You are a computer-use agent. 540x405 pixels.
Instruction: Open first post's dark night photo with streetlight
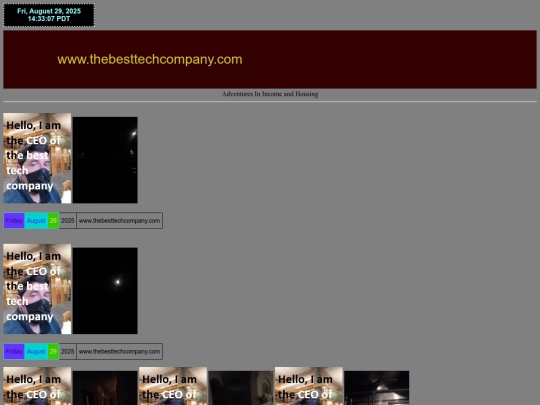[105, 160]
